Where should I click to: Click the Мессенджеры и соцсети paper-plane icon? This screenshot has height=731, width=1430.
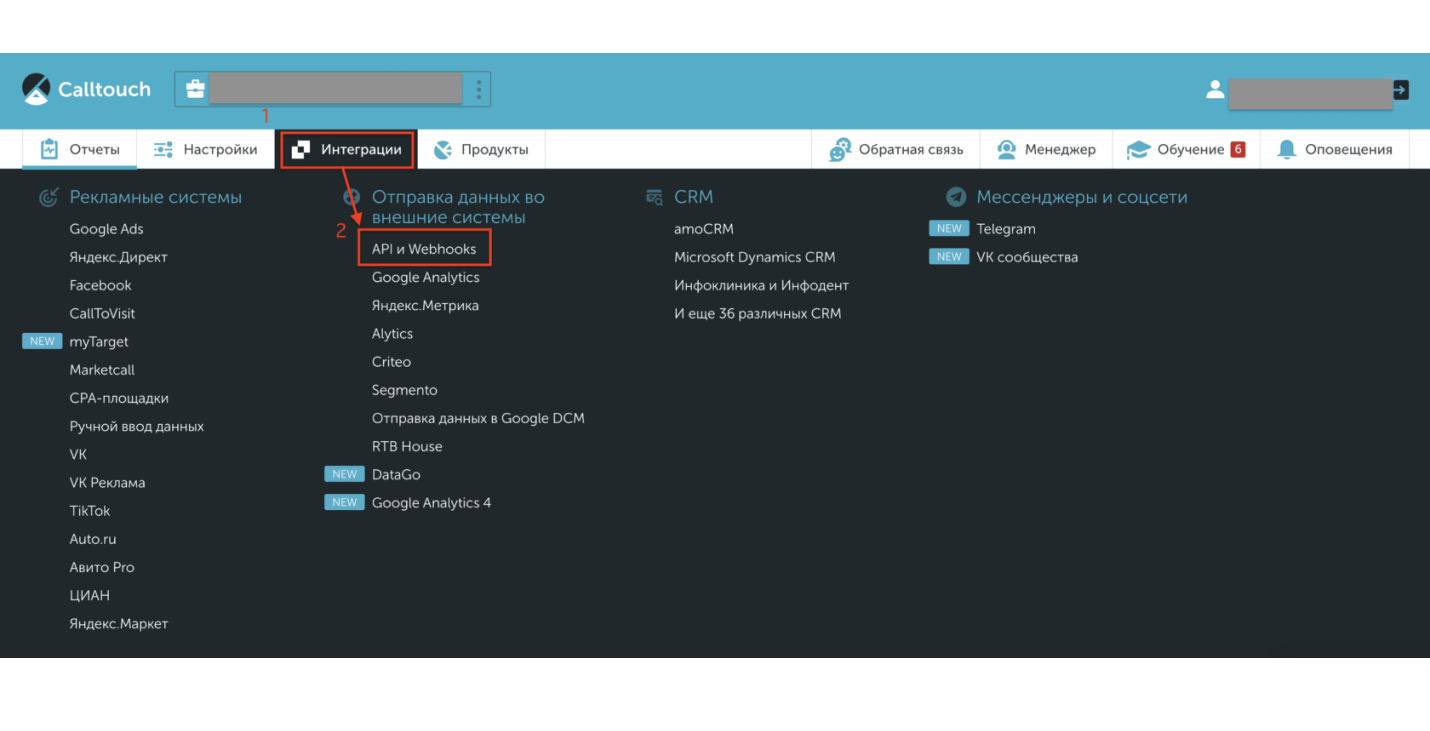click(956, 198)
